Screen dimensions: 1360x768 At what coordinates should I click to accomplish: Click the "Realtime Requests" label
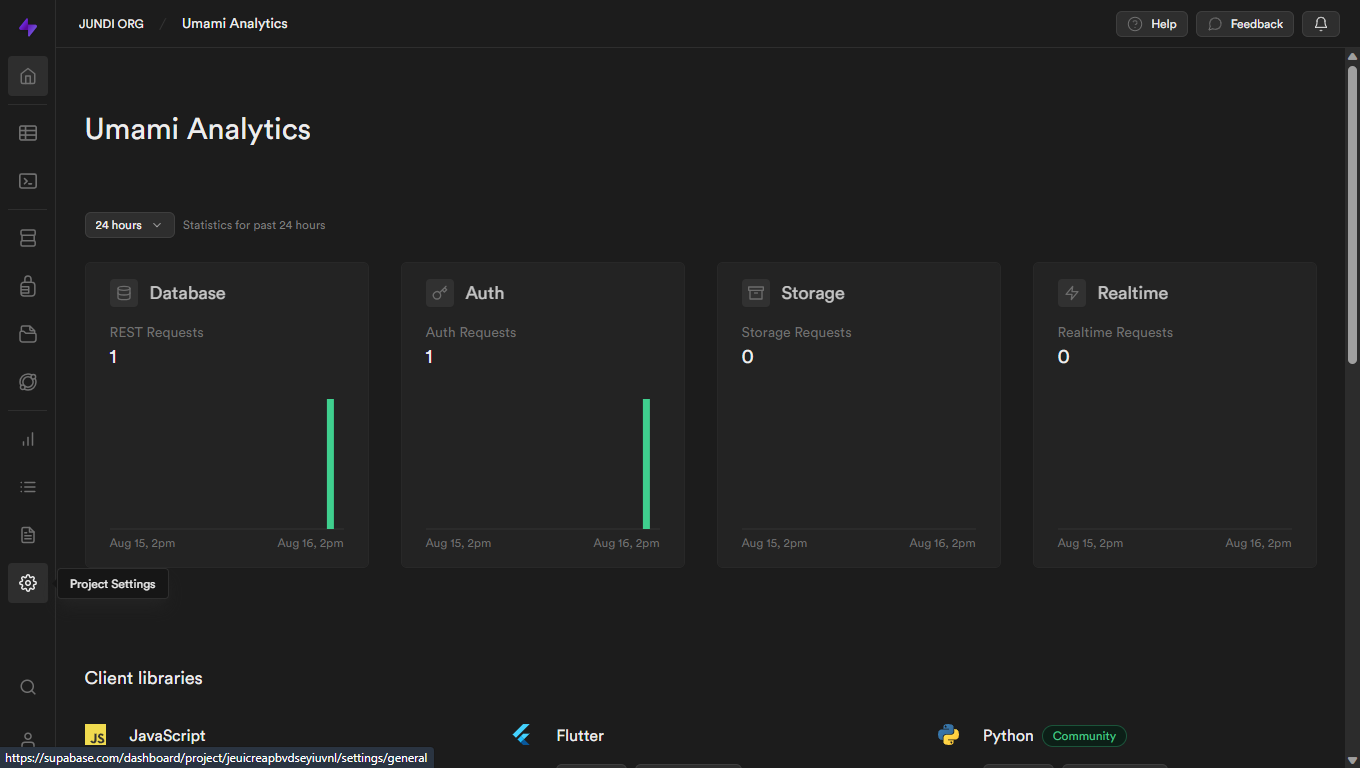pos(1115,332)
